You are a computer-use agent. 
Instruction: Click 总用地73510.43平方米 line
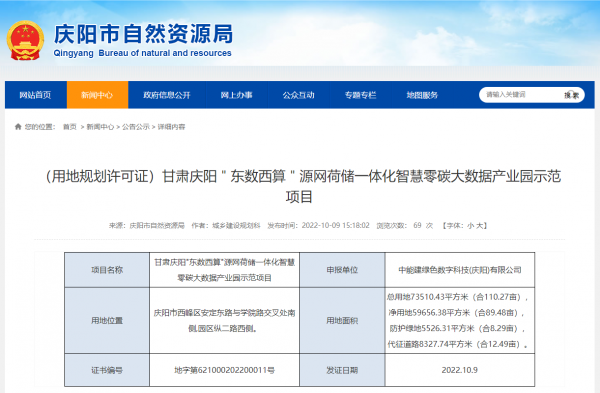[x=458, y=297]
